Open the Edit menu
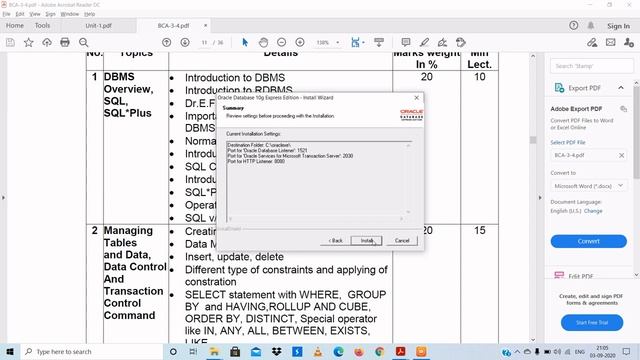 click(20, 14)
